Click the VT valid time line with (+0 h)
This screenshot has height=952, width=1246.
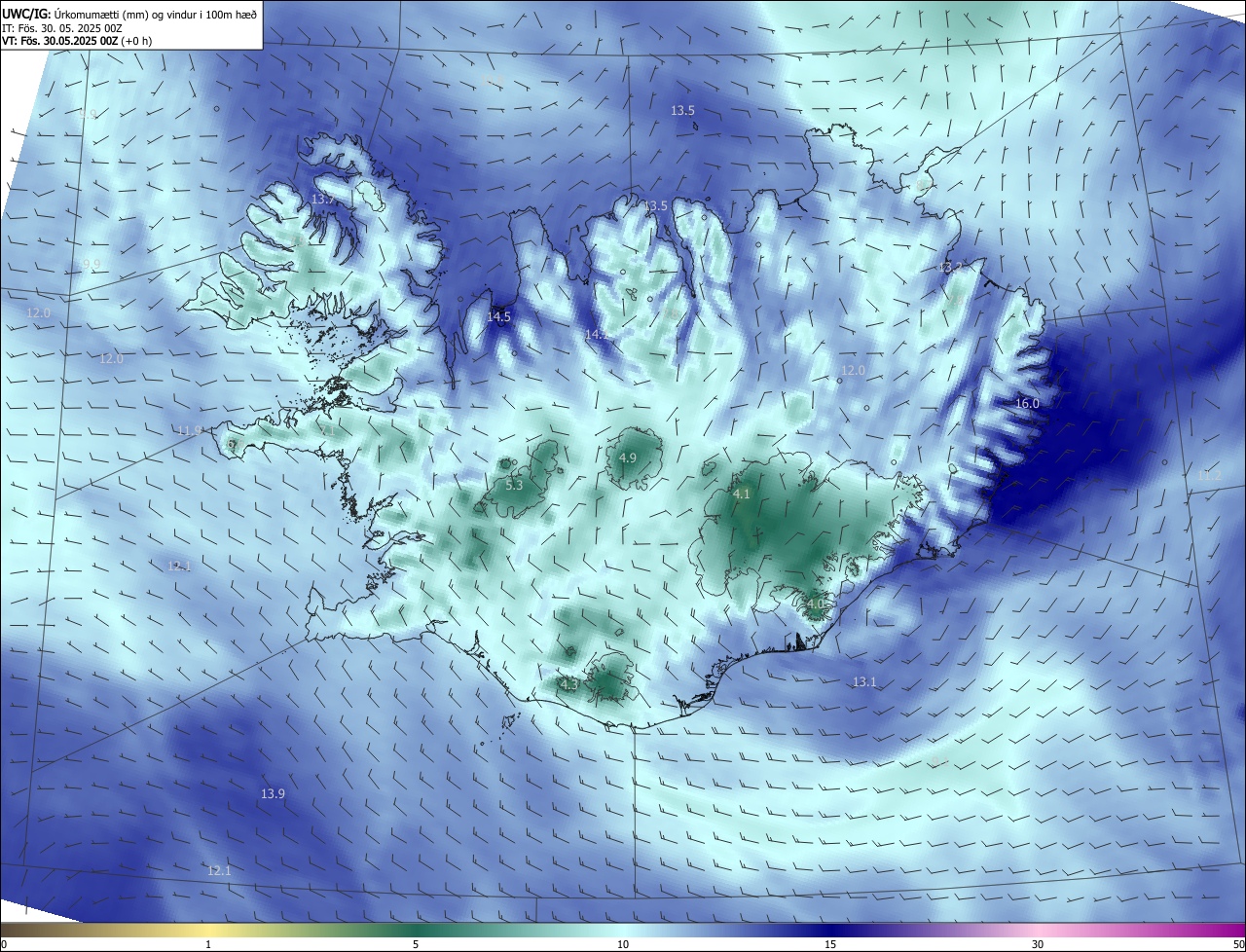click(x=78, y=41)
